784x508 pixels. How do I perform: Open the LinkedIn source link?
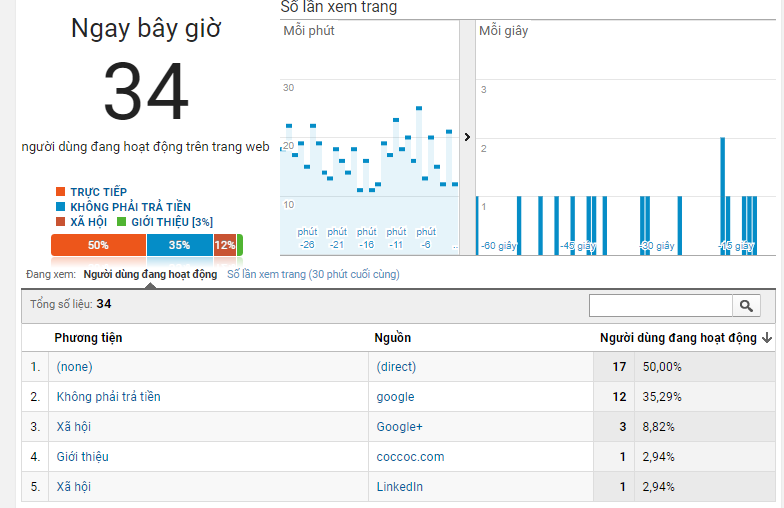pyautogui.click(x=400, y=486)
